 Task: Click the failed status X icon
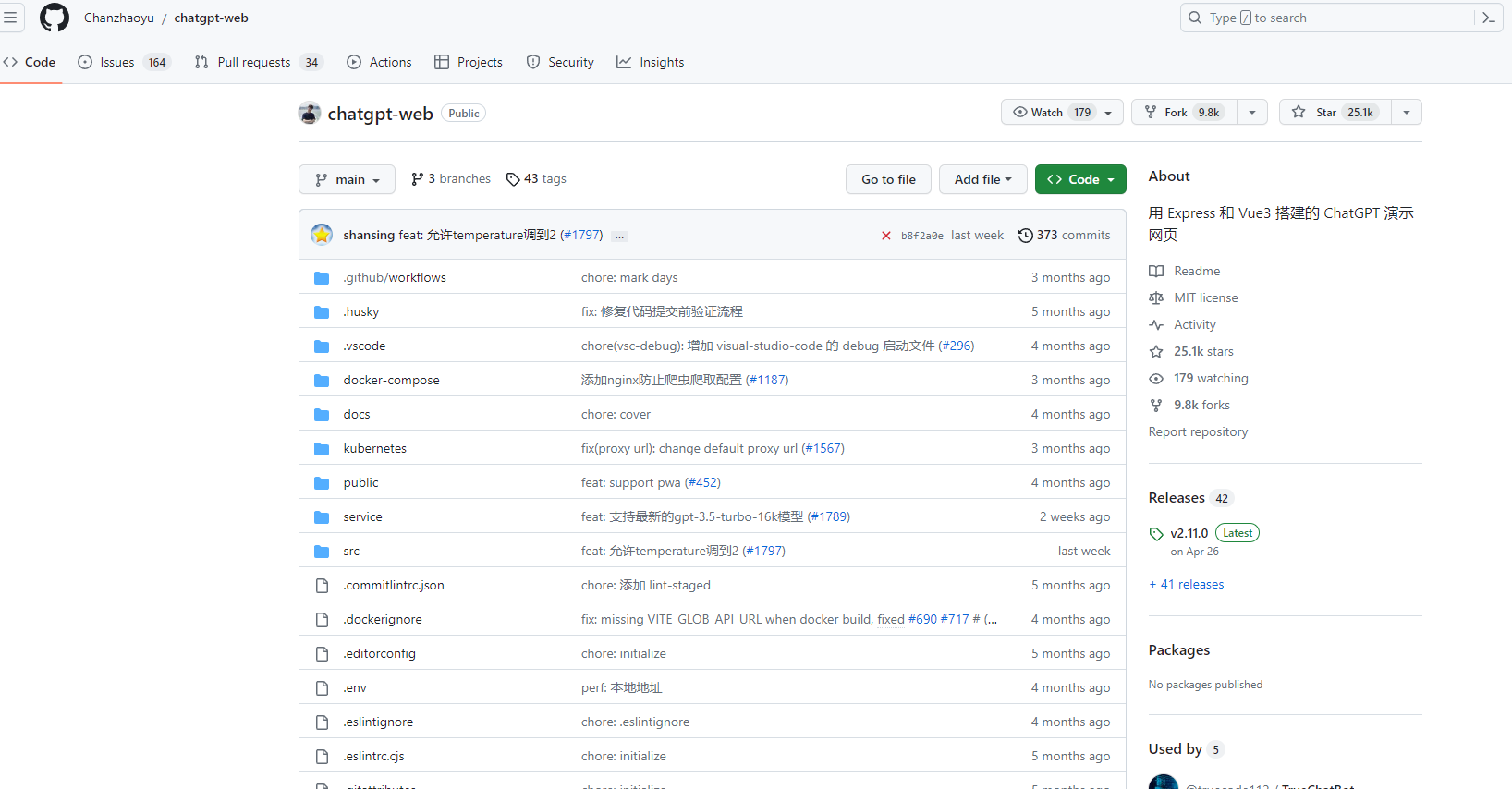point(886,236)
